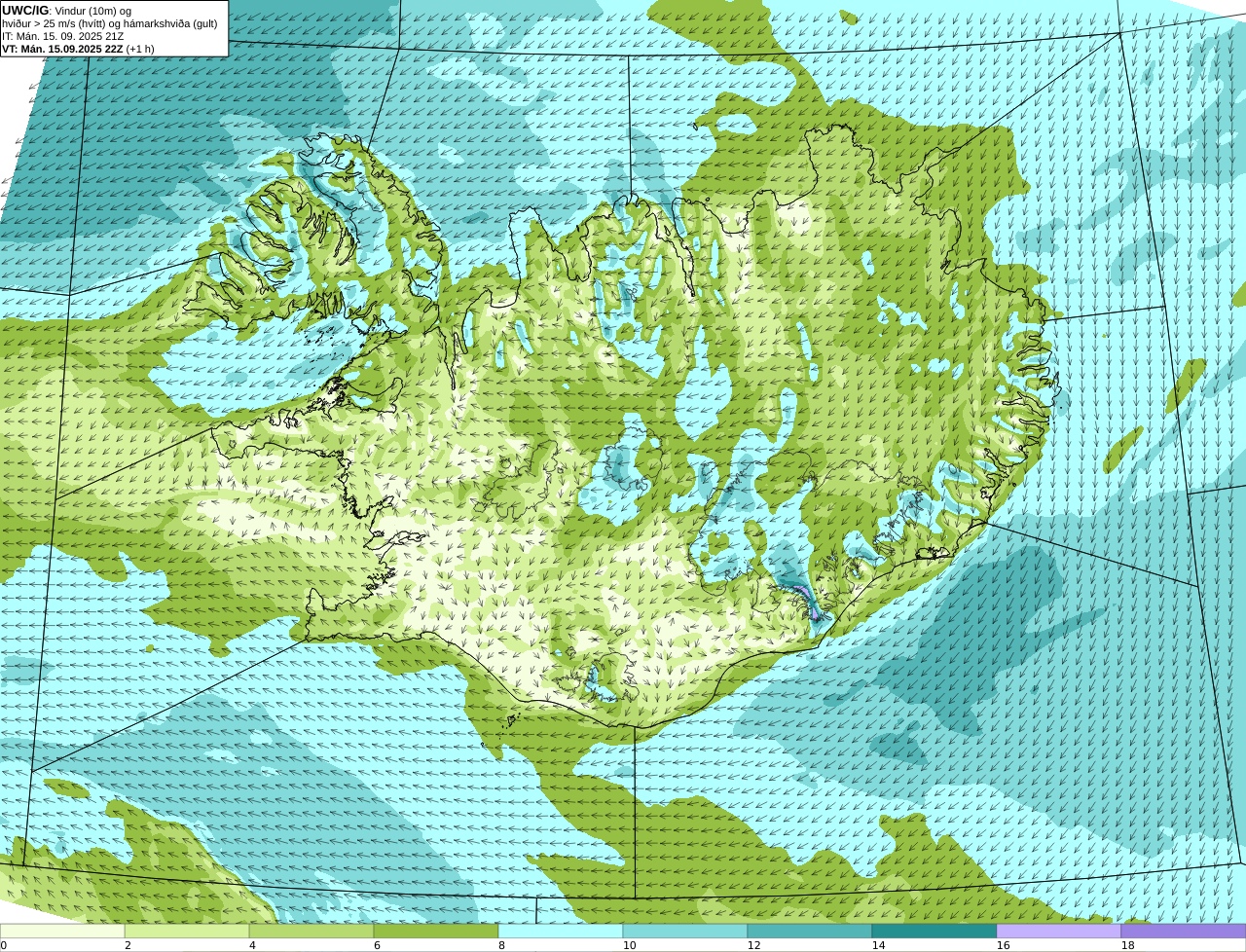Viewport: 1246px width, 952px height.
Task: Click the 10–12 m/s light teal legend swatch
Action: pyautogui.click(x=685, y=931)
